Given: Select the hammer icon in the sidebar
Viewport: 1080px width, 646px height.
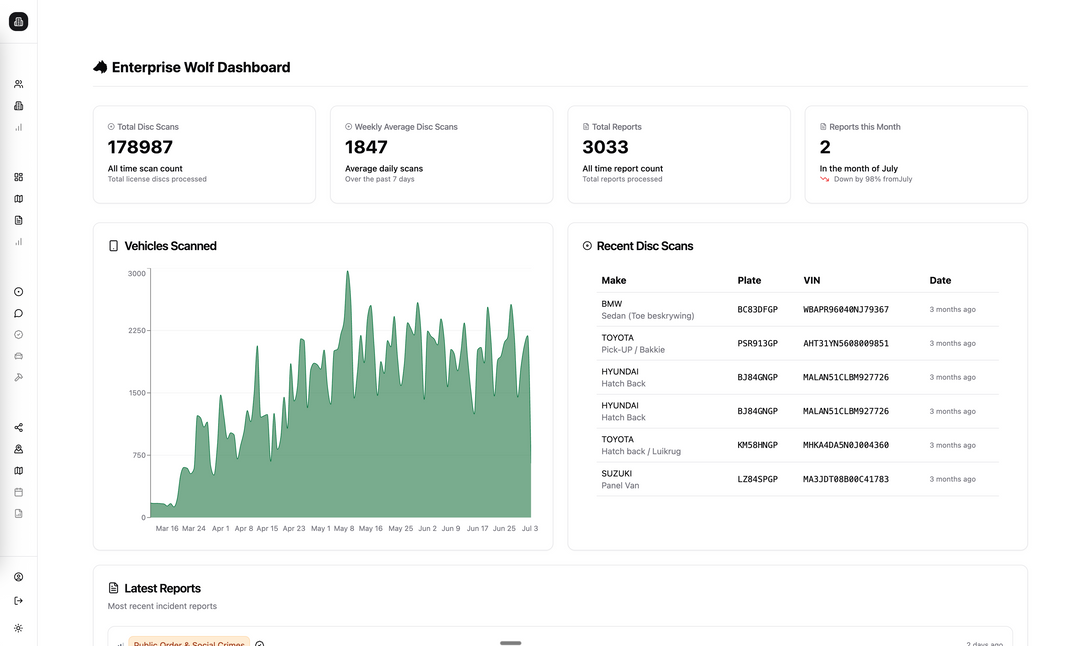Looking at the screenshot, I should [x=18, y=377].
